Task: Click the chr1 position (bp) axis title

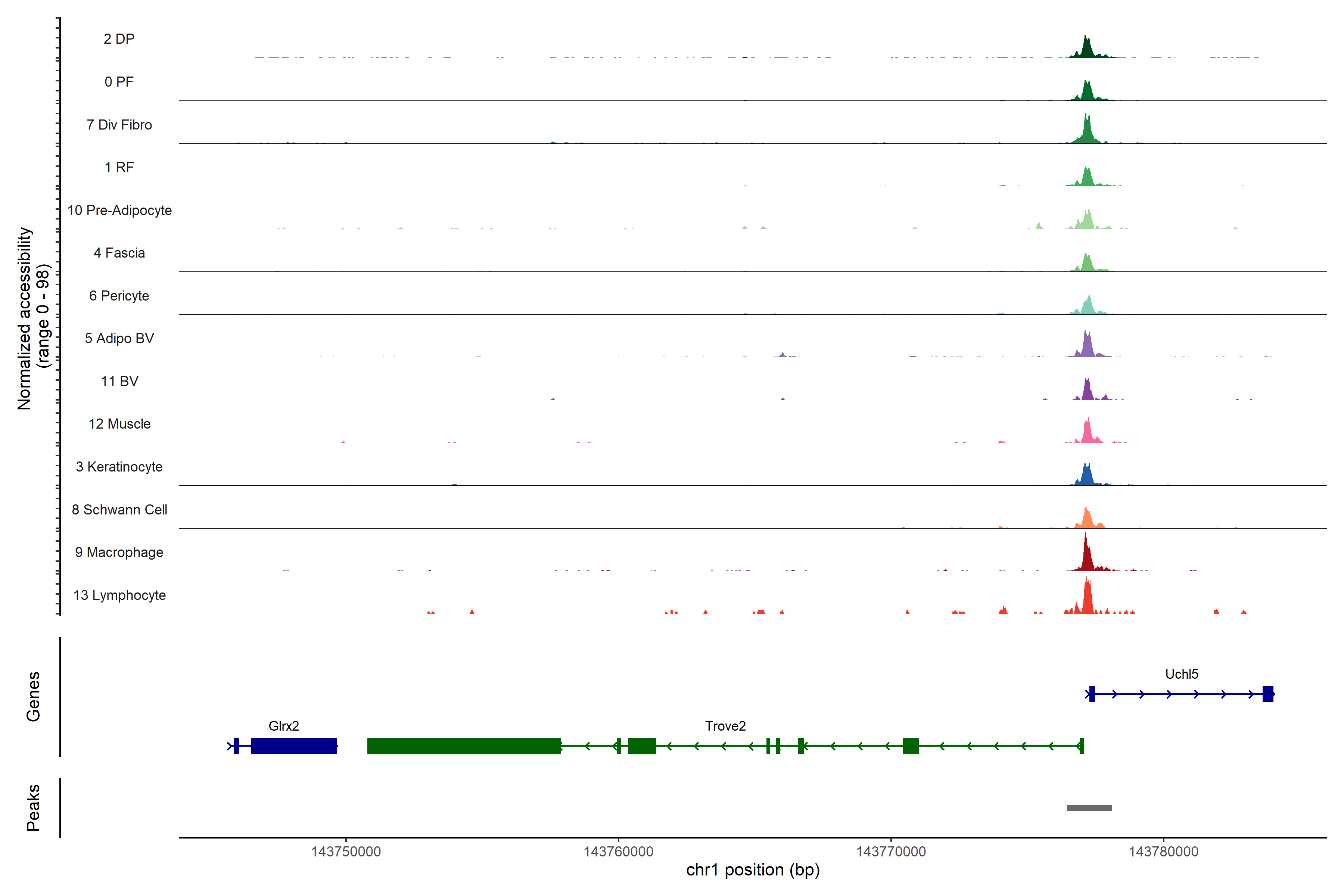Action: [x=753, y=870]
